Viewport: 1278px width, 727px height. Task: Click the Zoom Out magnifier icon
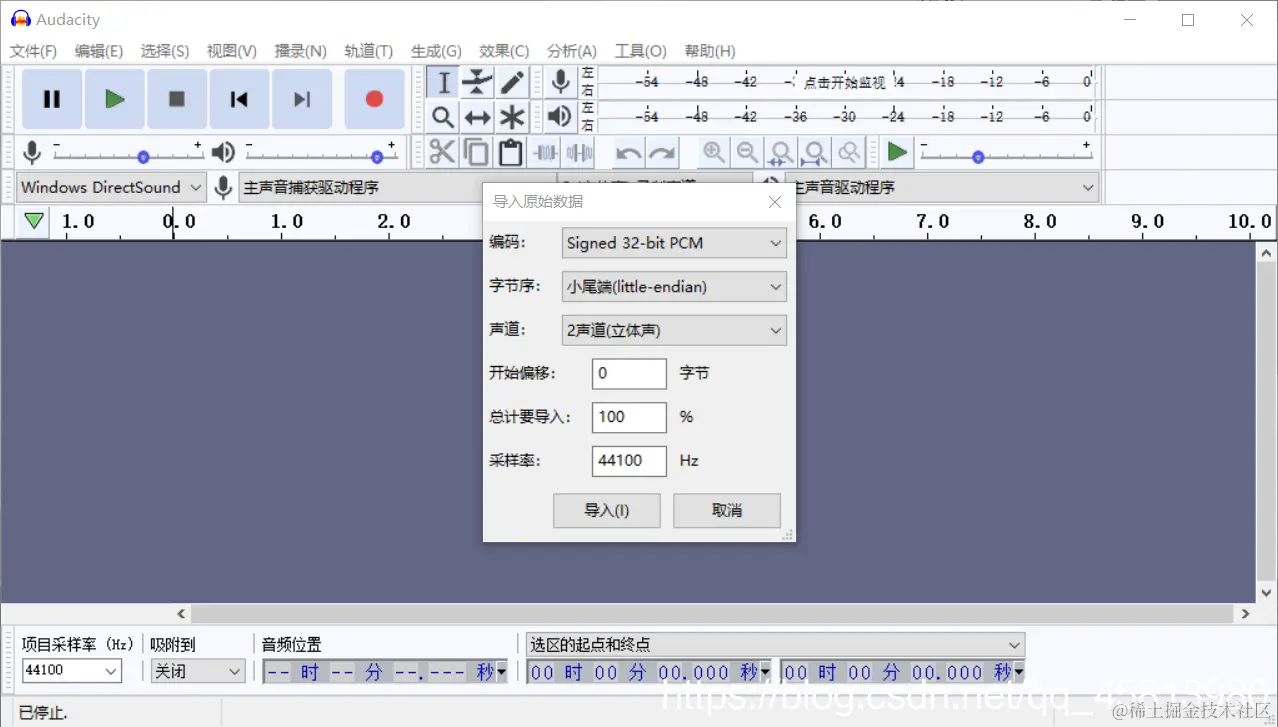tap(747, 153)
